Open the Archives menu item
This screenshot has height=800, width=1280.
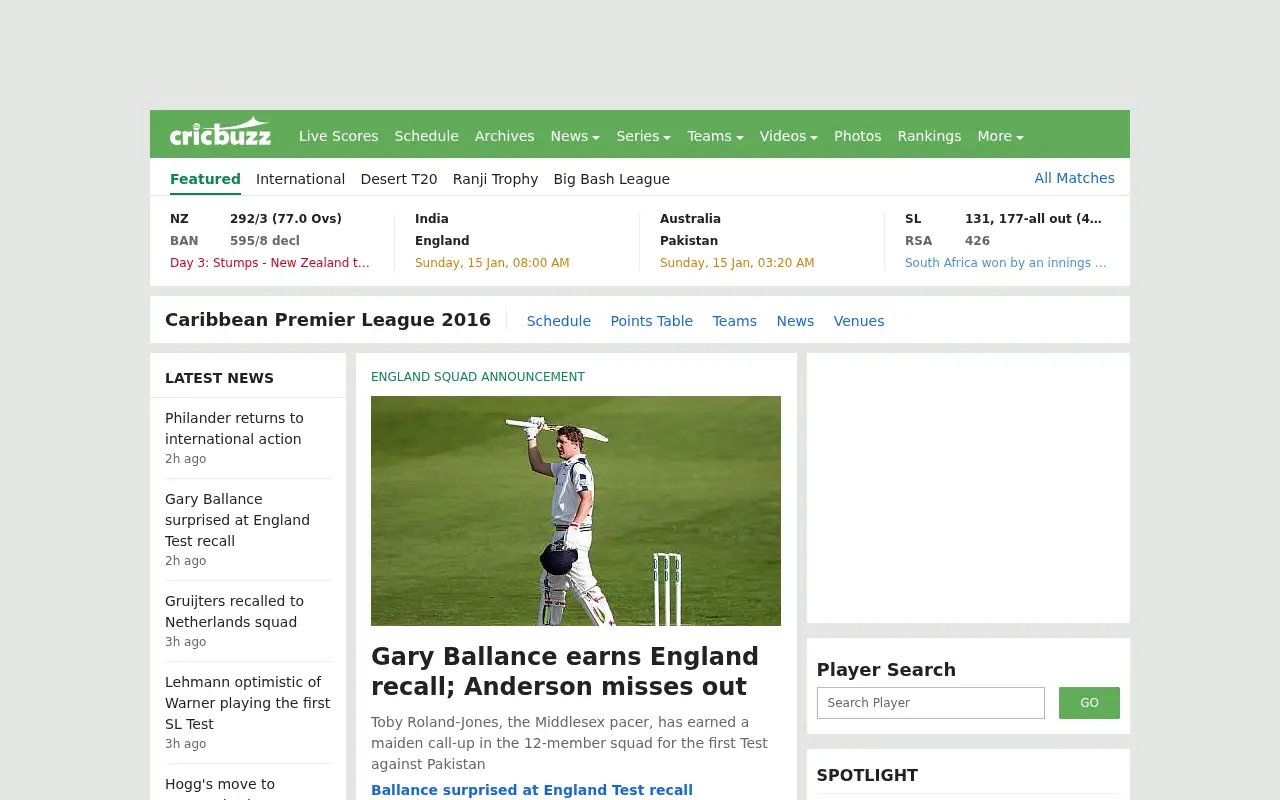click(504, 136)
